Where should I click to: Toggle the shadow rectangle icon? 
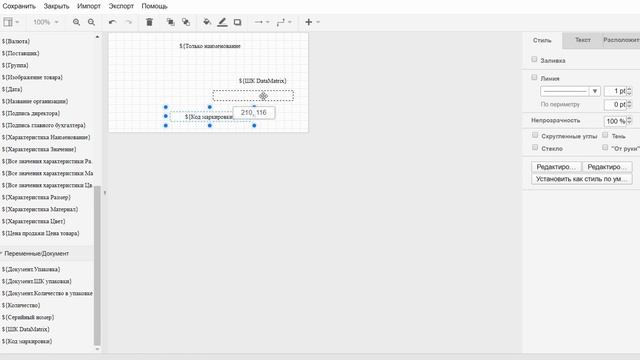point(238,22)
